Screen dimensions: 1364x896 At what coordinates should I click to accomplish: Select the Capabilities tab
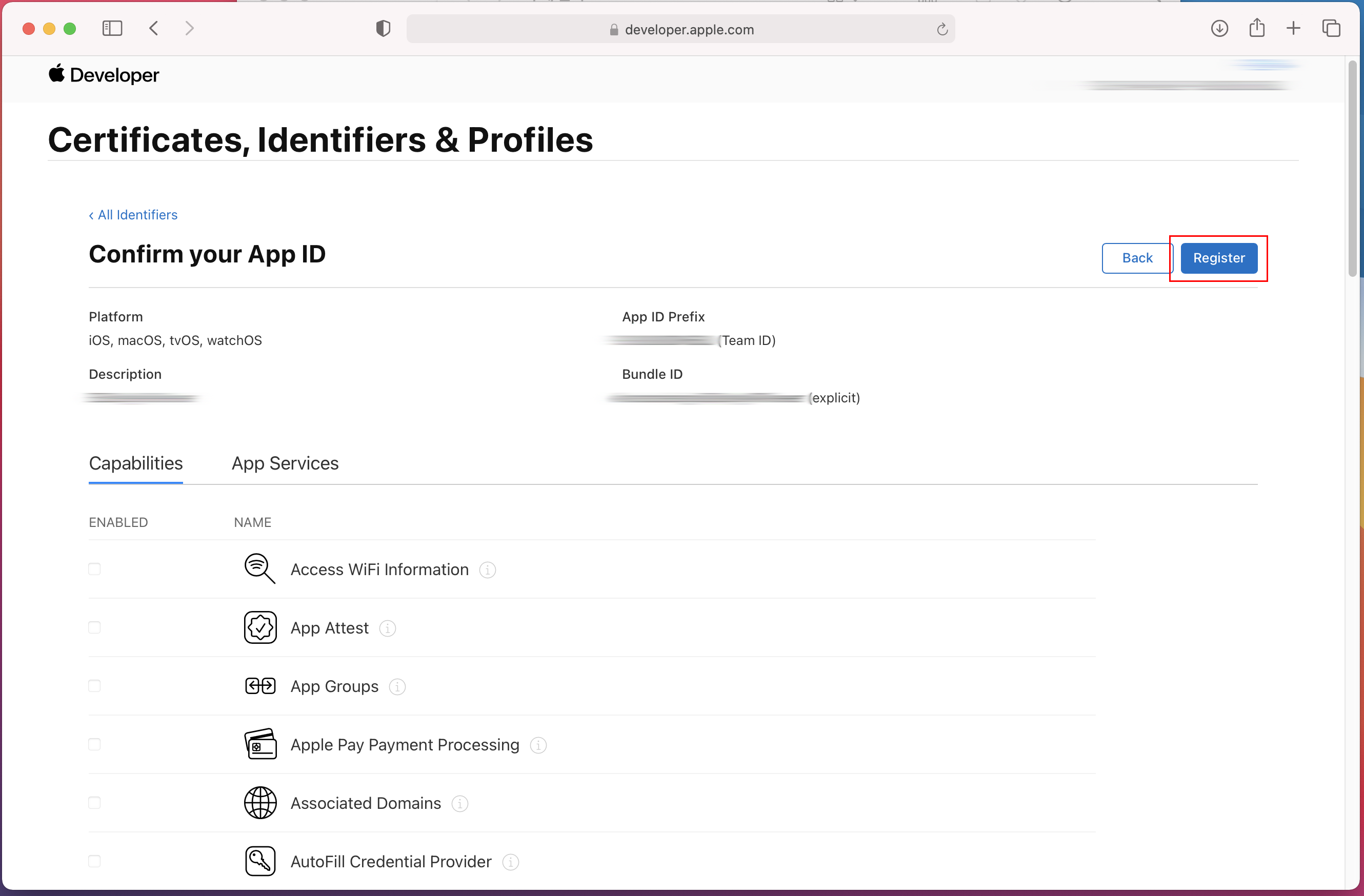(x=136, y=463)
